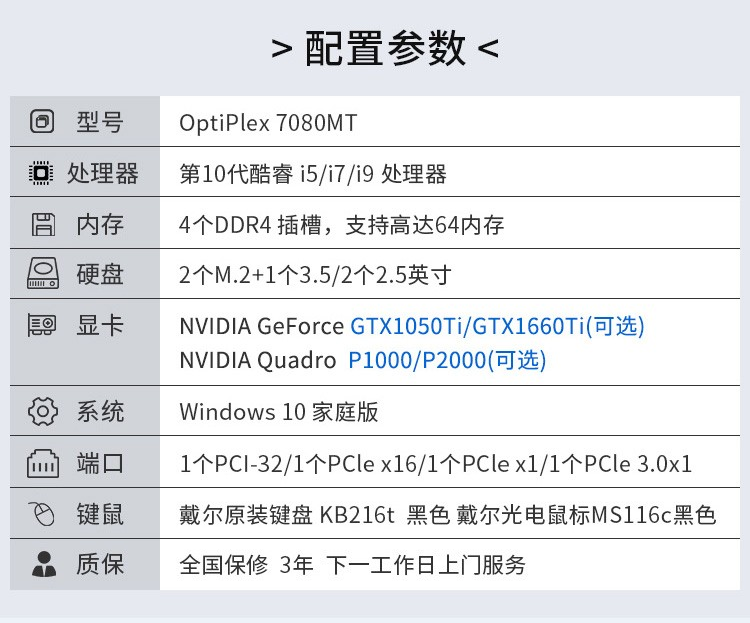
Task: Click the 配置参数 heading
Action: (385, 47)
